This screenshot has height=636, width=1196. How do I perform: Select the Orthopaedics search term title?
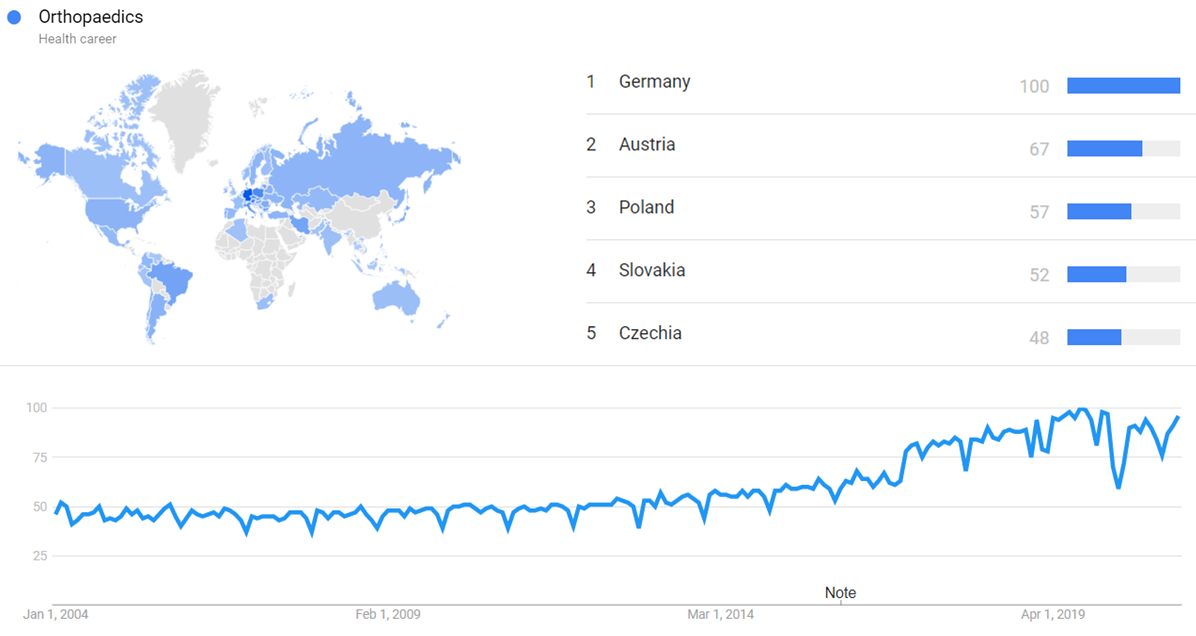click(x=90, y=17)
